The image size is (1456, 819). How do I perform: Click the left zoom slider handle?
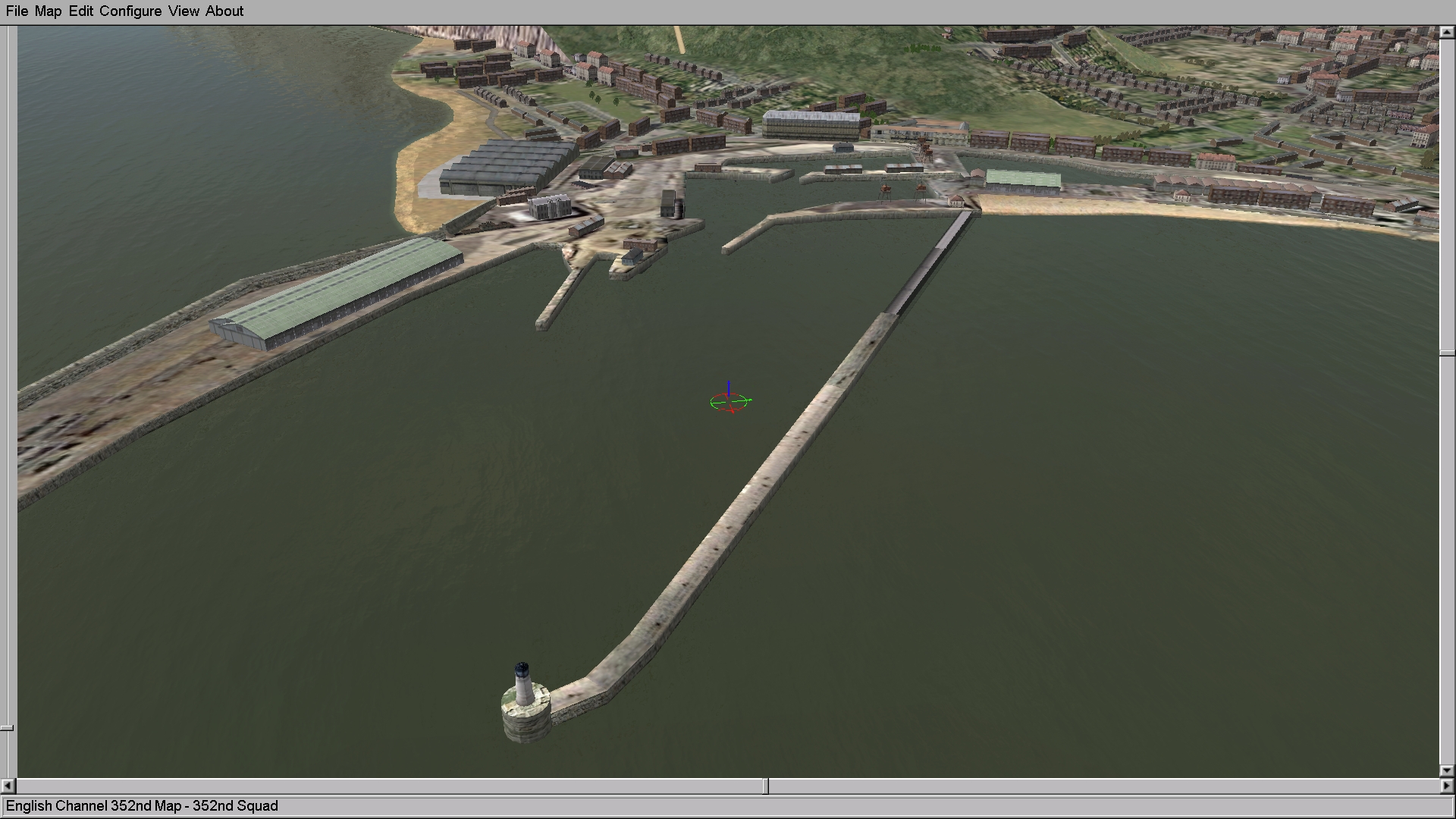click(x=6, y=728)
